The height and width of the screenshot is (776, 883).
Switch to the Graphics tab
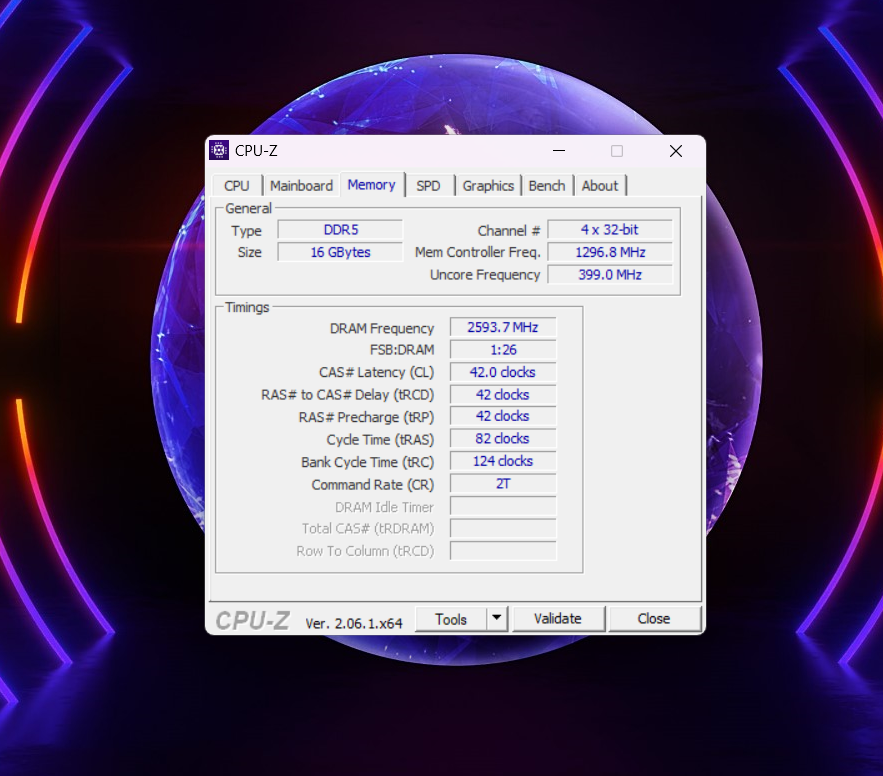point(488,186)
